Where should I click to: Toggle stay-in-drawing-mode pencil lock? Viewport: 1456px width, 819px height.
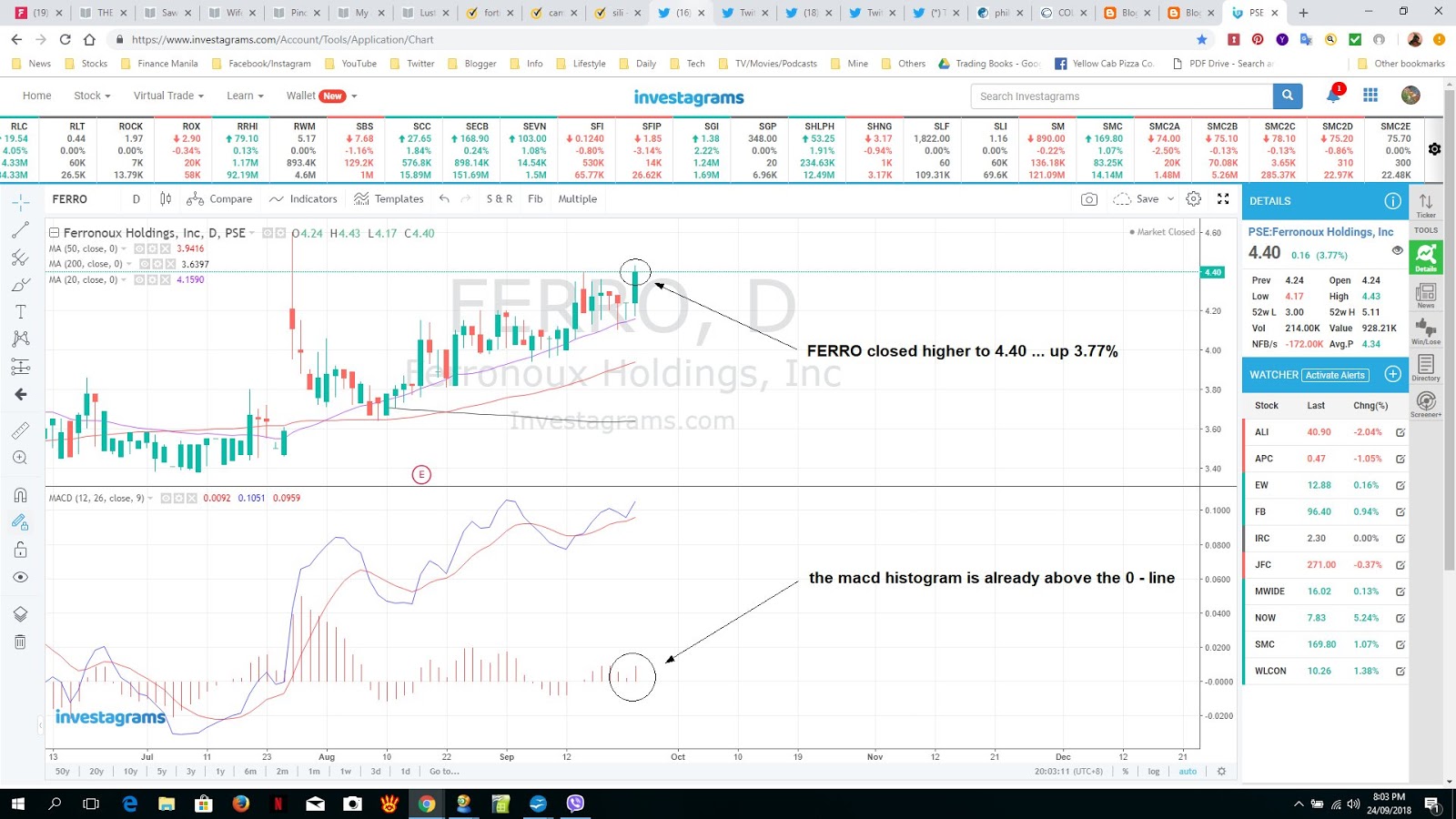[20, 522]
